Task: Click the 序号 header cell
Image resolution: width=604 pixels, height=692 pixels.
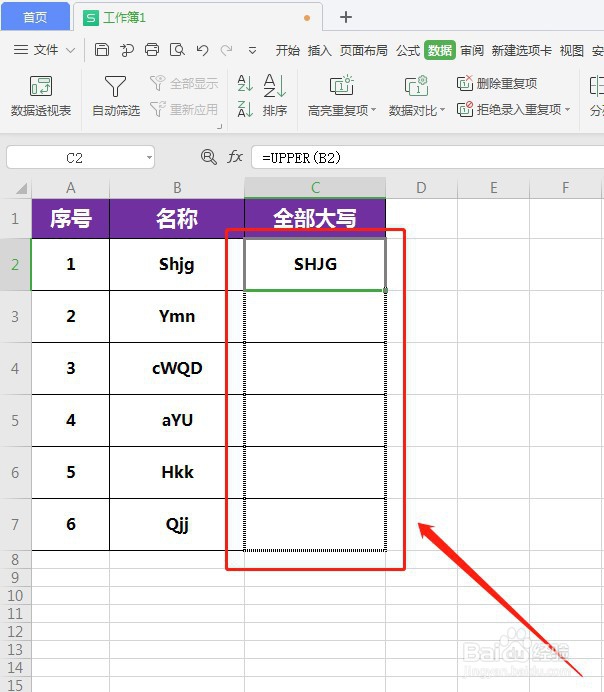Action: click(x=71, y=218)
